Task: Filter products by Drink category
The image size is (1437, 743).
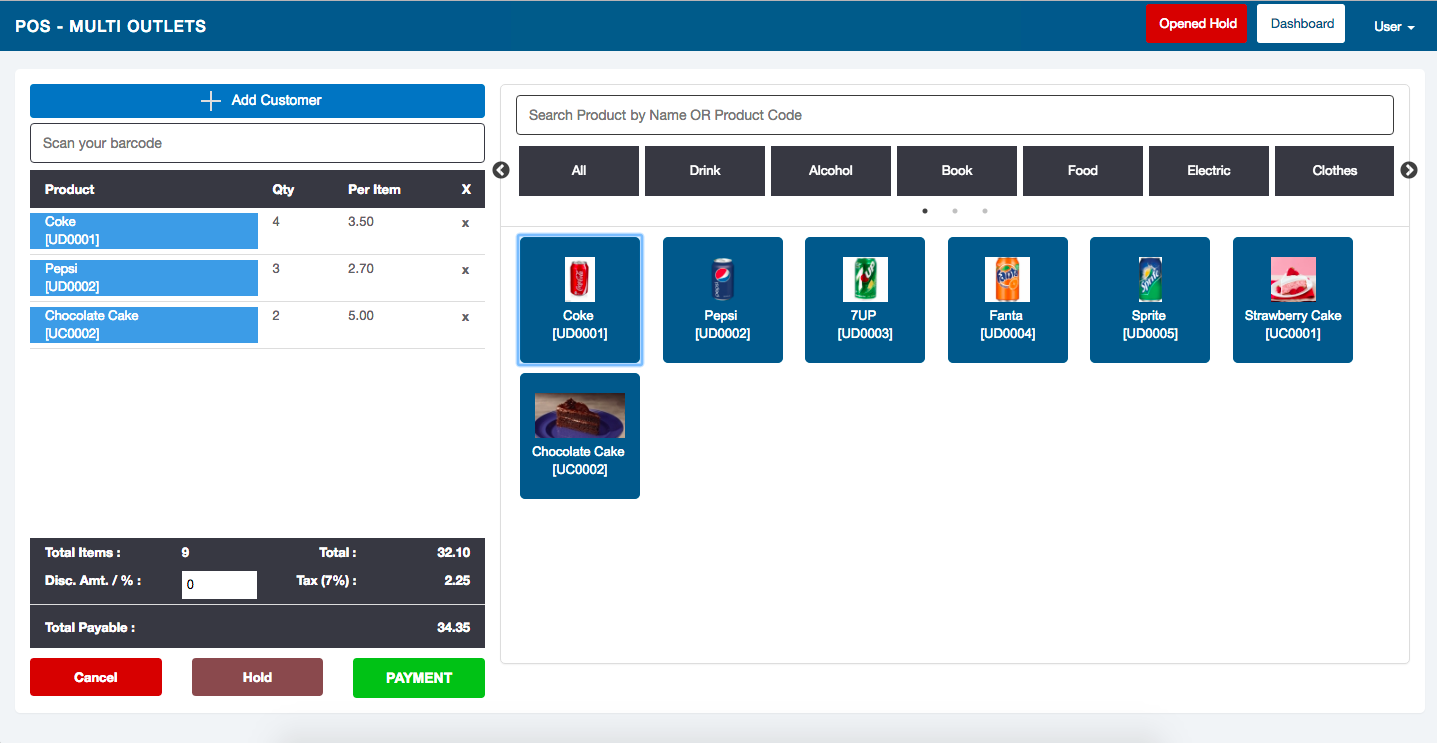Action: pos(705,171)
